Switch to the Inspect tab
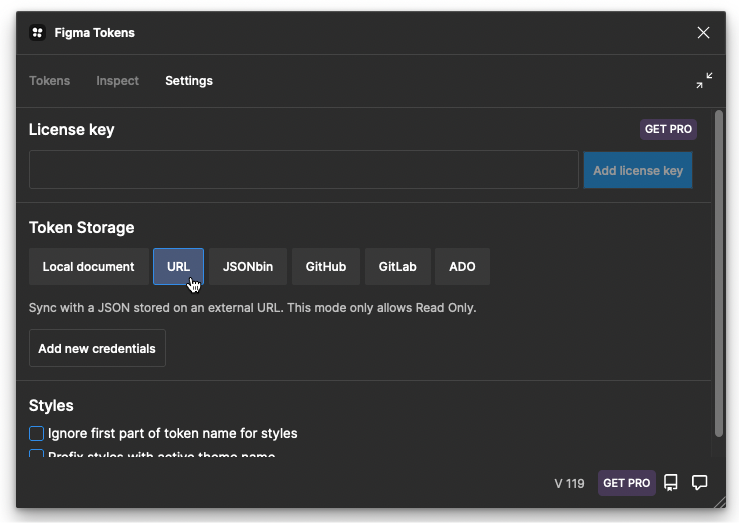Screen dimensions: 739x524 (x=117, y=81)
